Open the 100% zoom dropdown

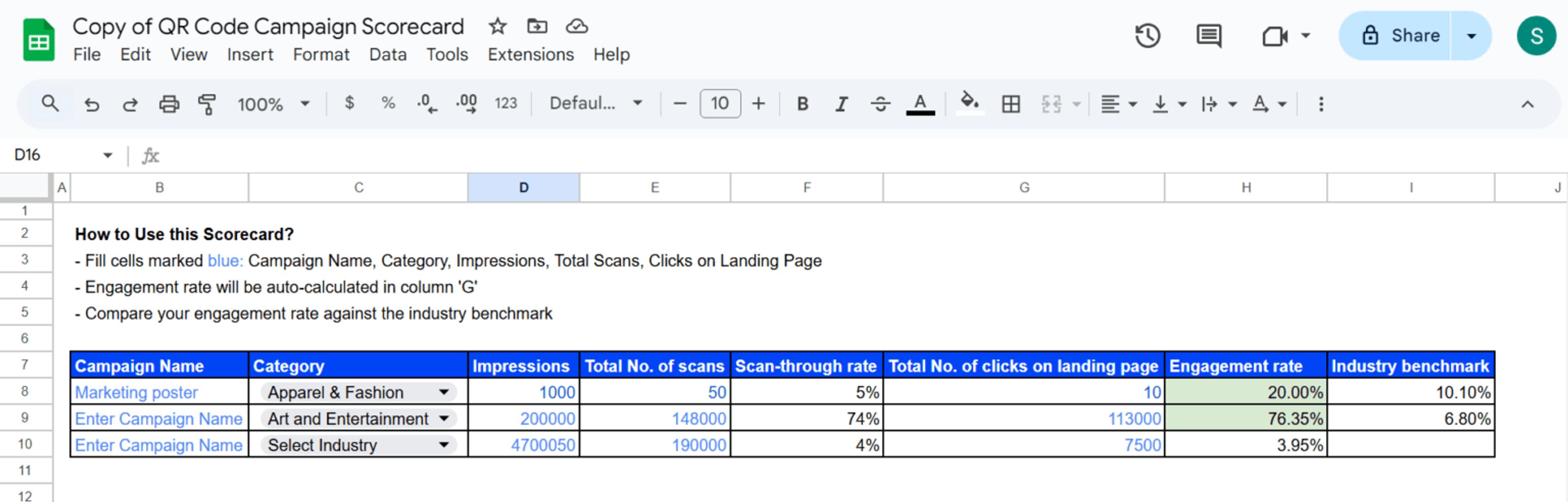(273, 104)
